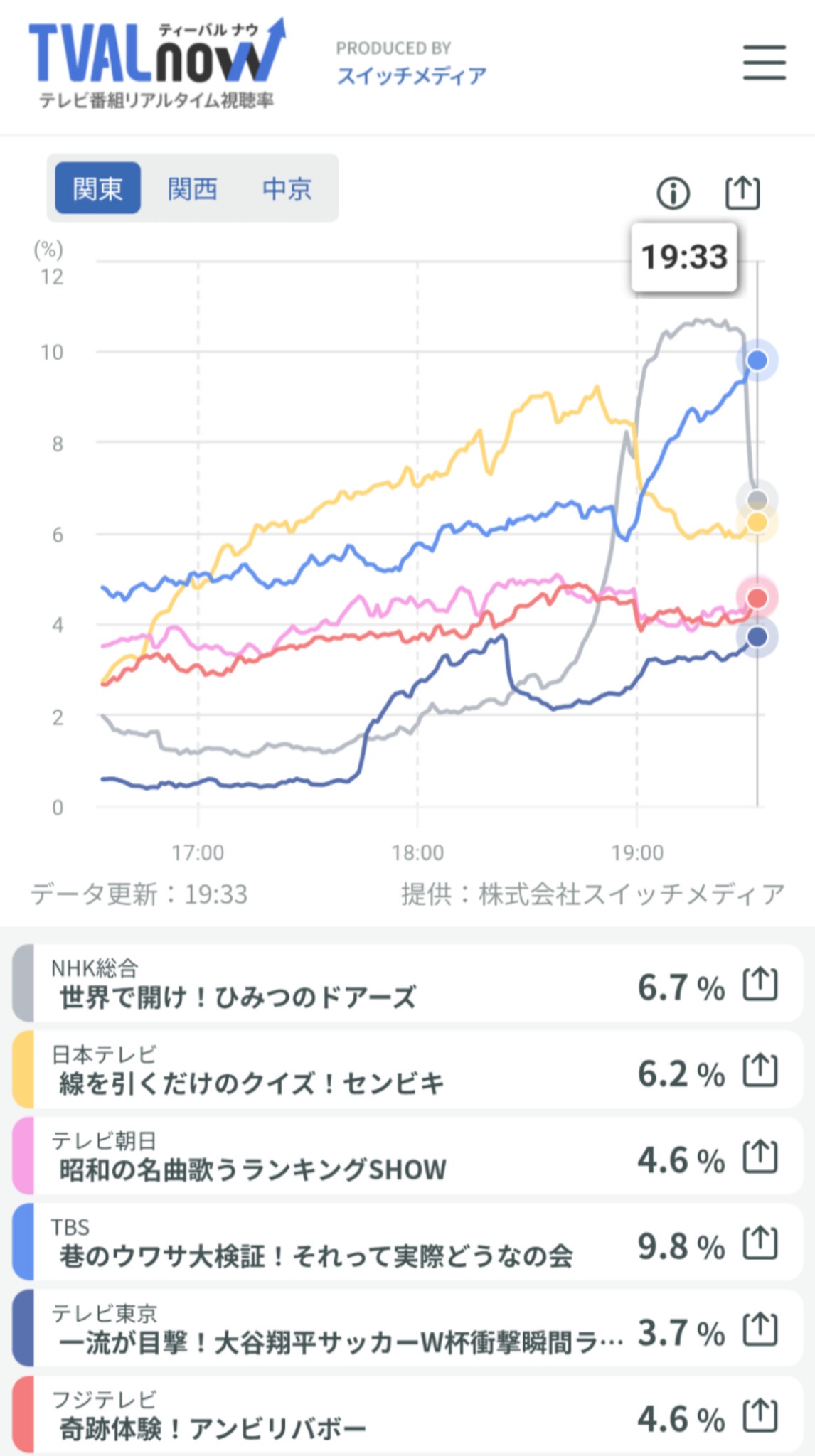Screen dimensions: 815x1456
Task: Share the 日本テレビ program rating
Action: 760,1071
